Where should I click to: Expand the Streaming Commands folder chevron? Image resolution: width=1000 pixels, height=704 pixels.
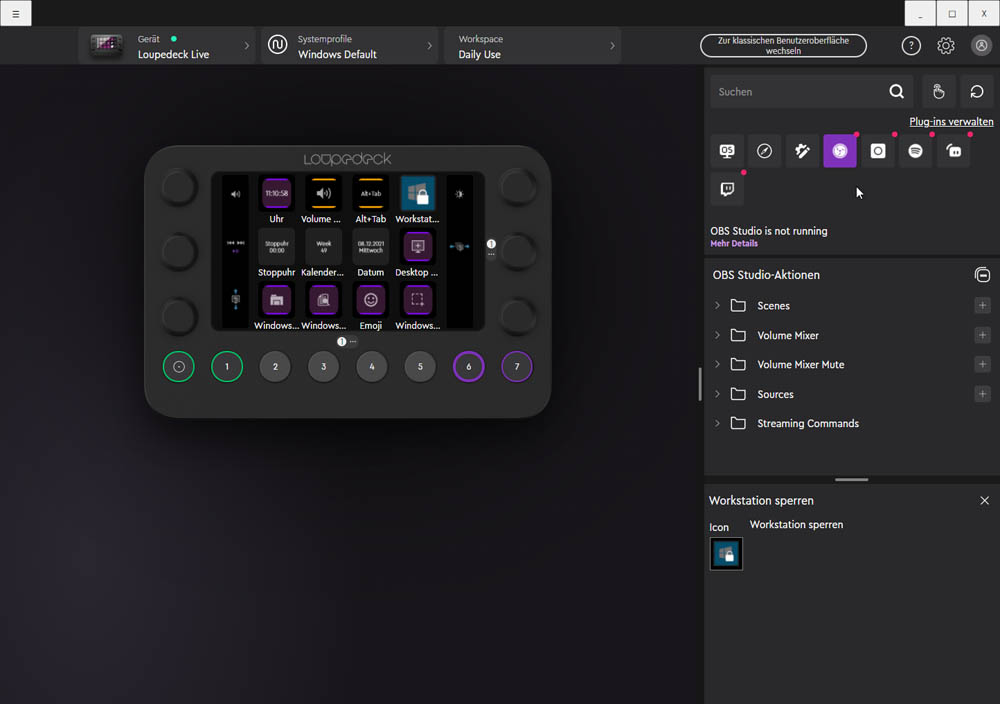(717, 423)
